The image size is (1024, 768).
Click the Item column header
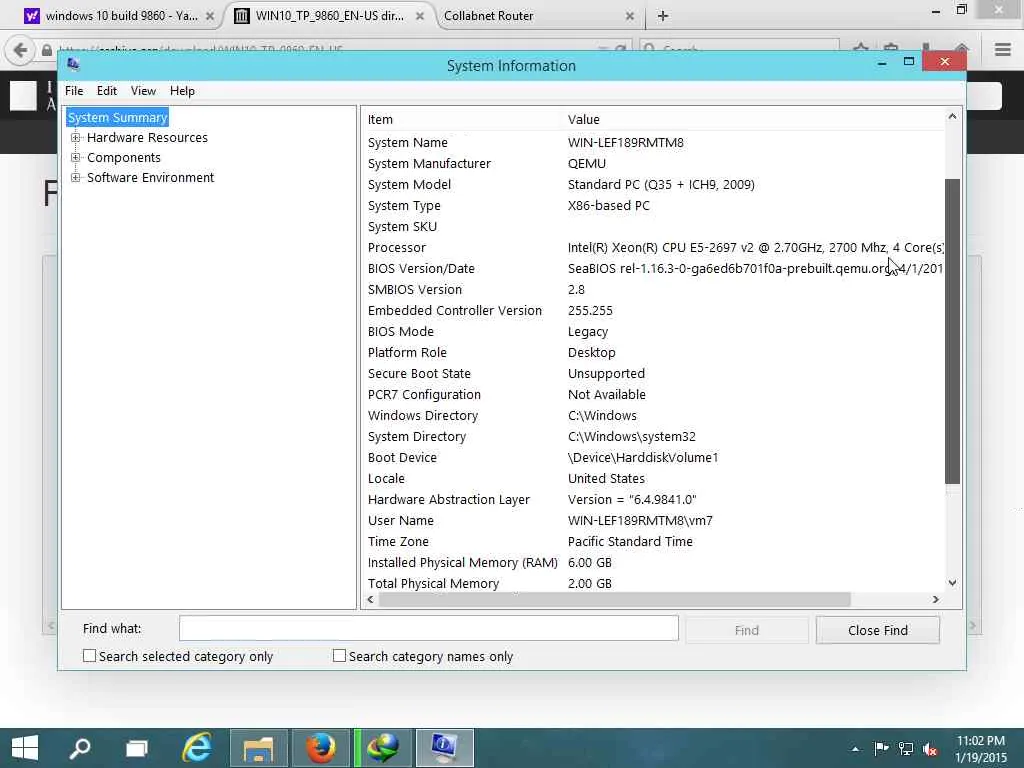click(380, 120)
